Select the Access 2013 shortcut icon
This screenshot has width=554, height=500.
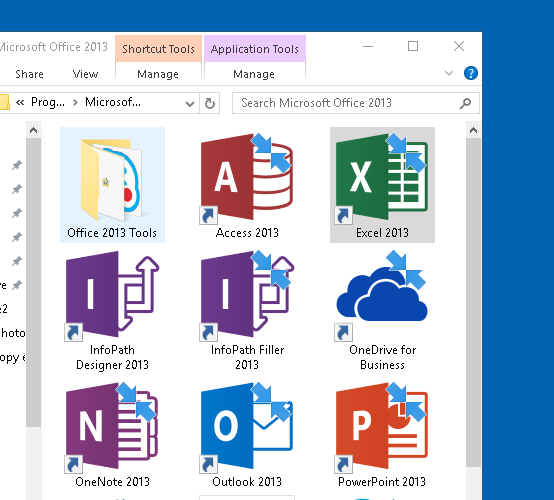pos(247,178)
